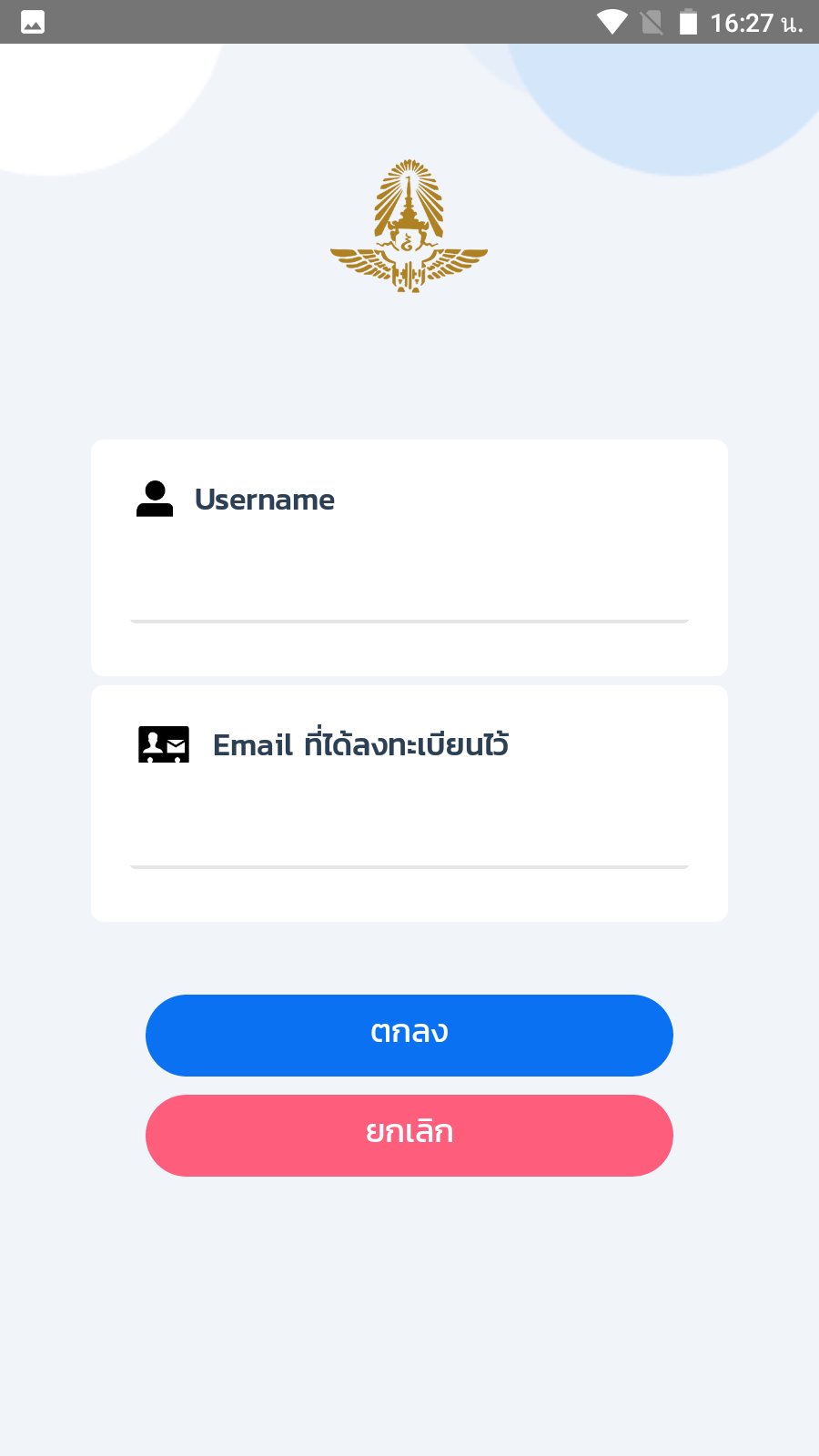Click the Username label text
This screenshot has width=819, height=1456.
tap(265, 500)
